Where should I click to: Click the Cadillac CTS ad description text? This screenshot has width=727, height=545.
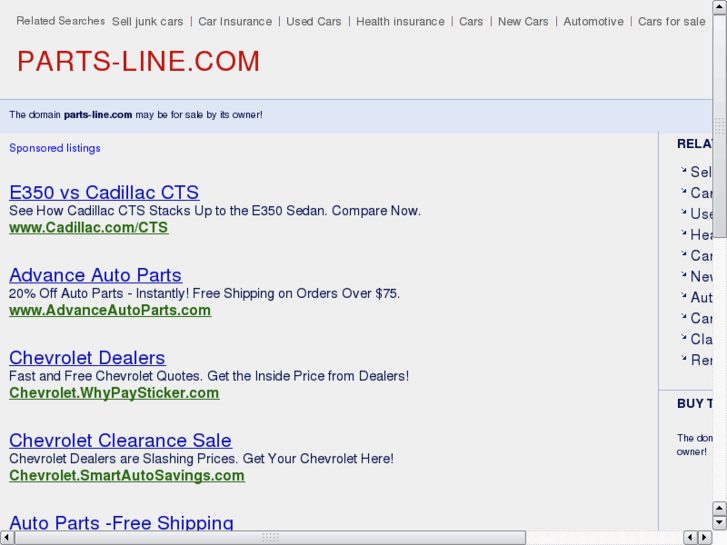click(x=215, y=211)
